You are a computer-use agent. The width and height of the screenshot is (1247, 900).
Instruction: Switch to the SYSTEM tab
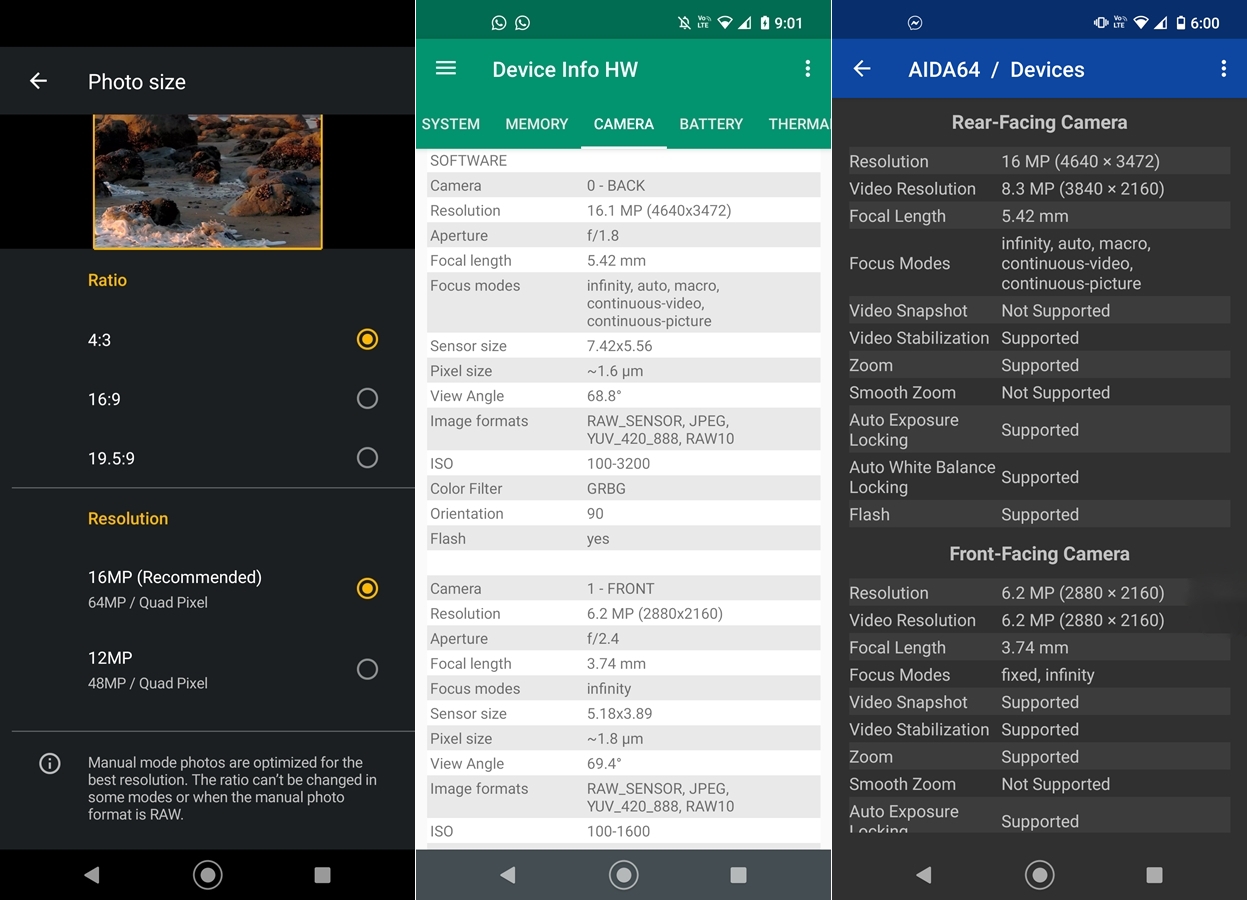[x=451, y=124]
